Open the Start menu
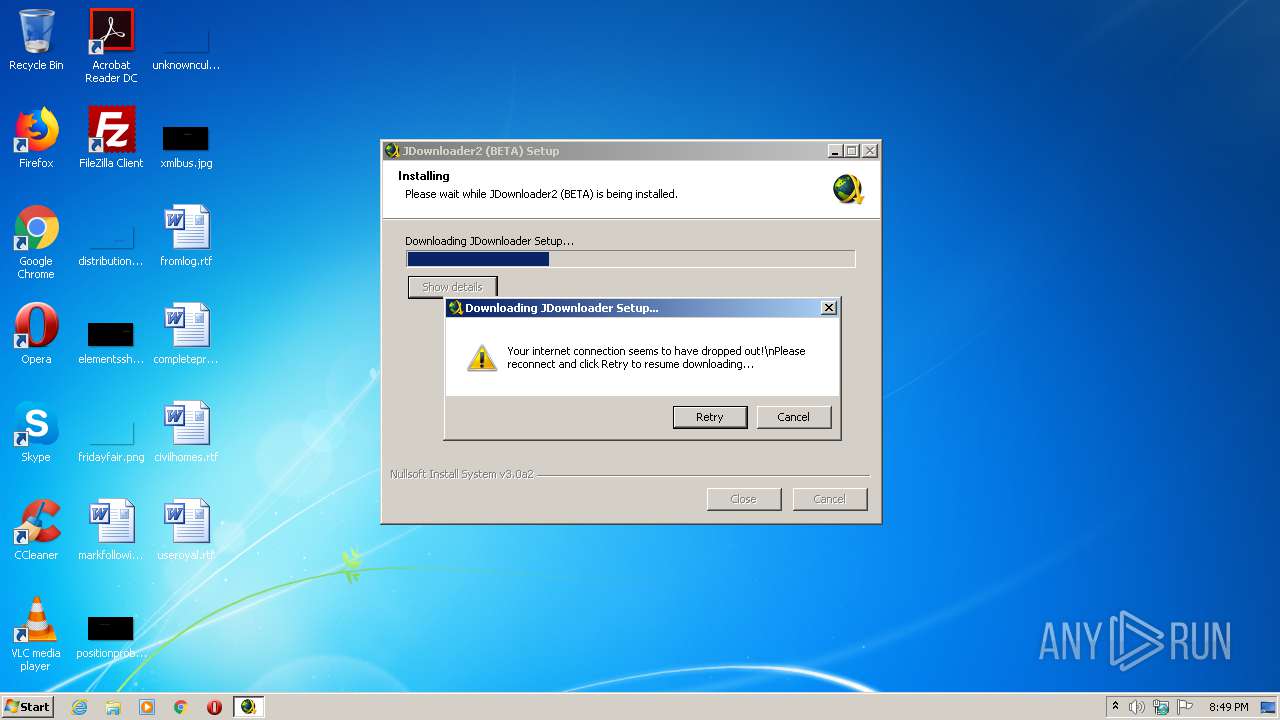The height and width of the screenshot is (720, 1280). pyautogui.click(x=28, y=707)
